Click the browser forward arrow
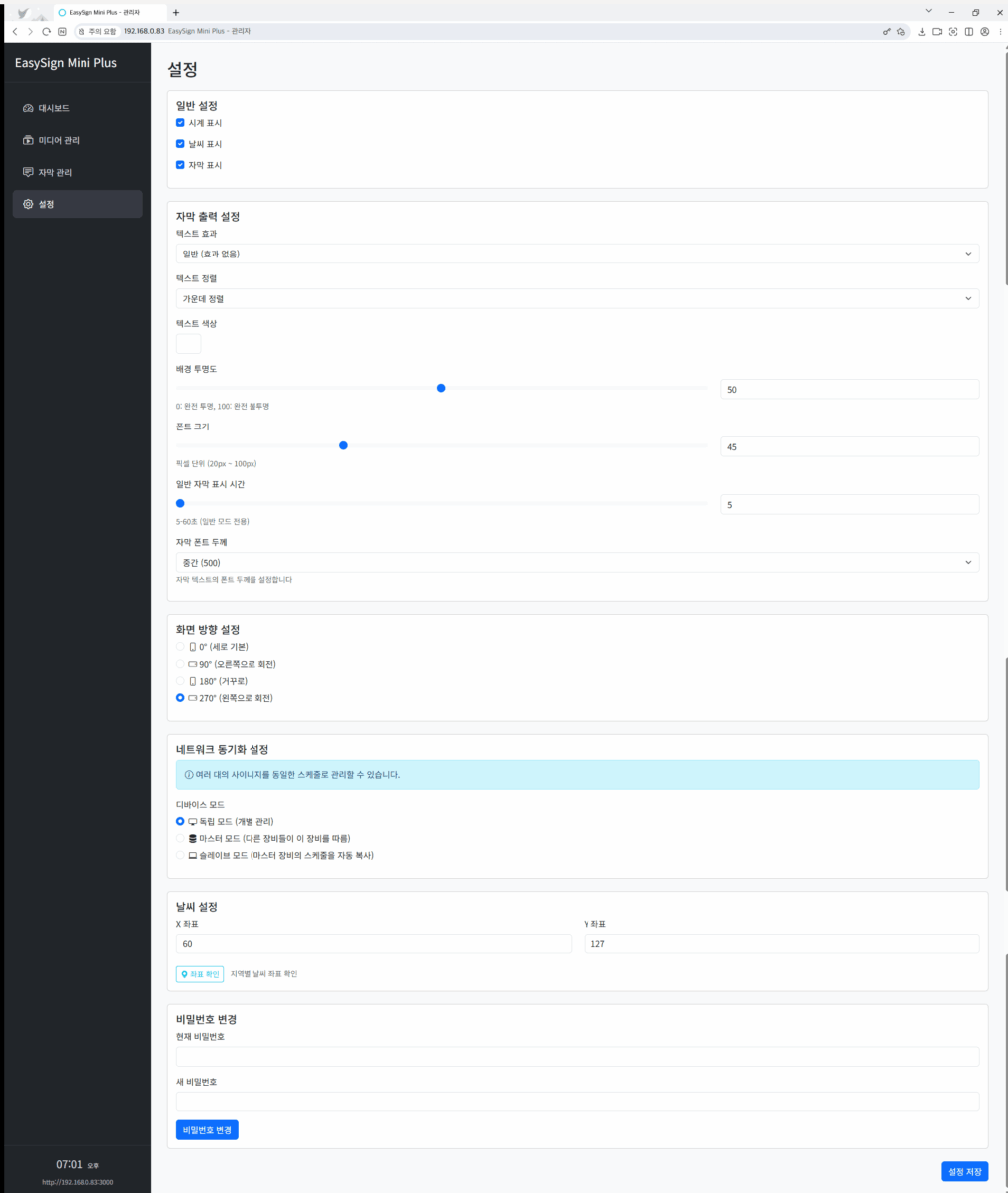1008x1193 pixels. coord(30,32)
